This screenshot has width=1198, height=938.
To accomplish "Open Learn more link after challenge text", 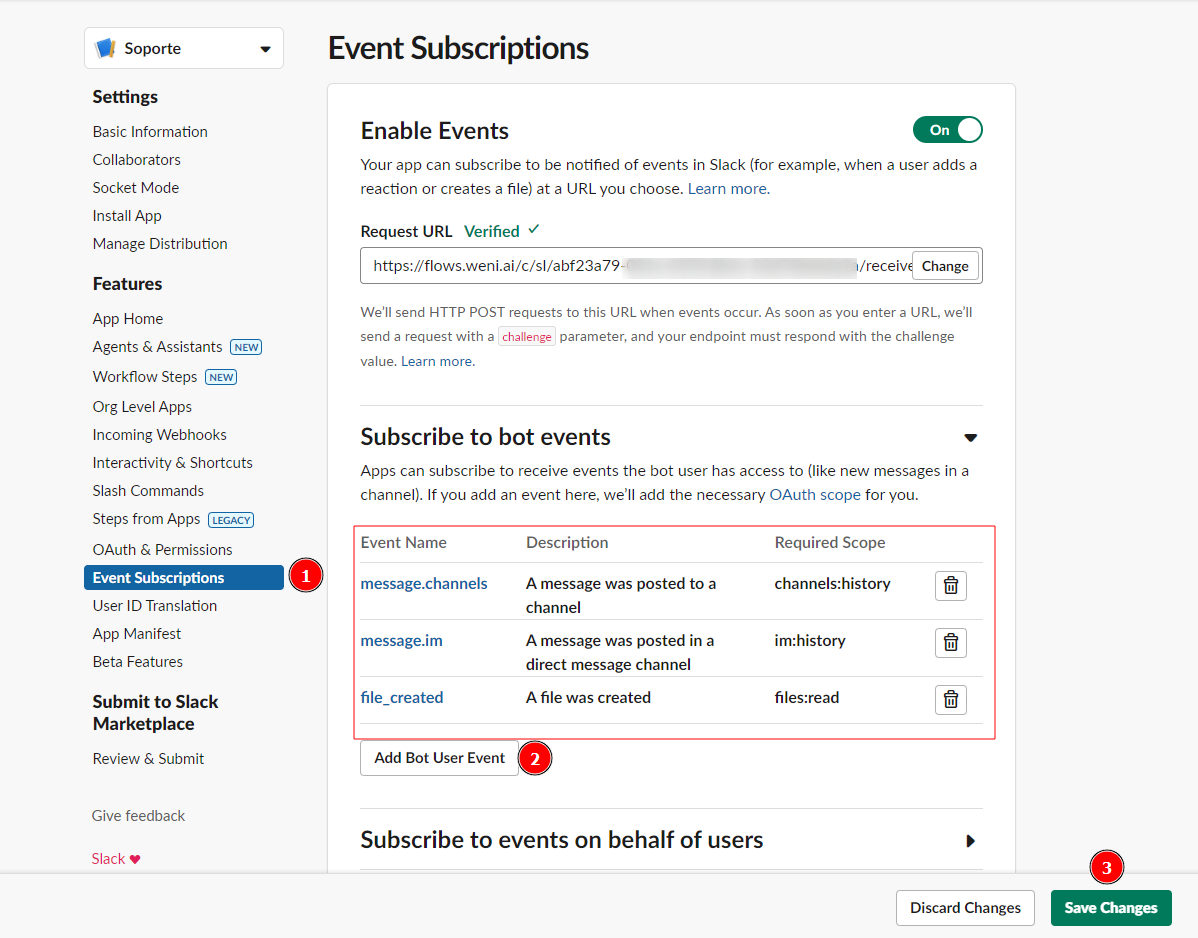I will (438, 361).
